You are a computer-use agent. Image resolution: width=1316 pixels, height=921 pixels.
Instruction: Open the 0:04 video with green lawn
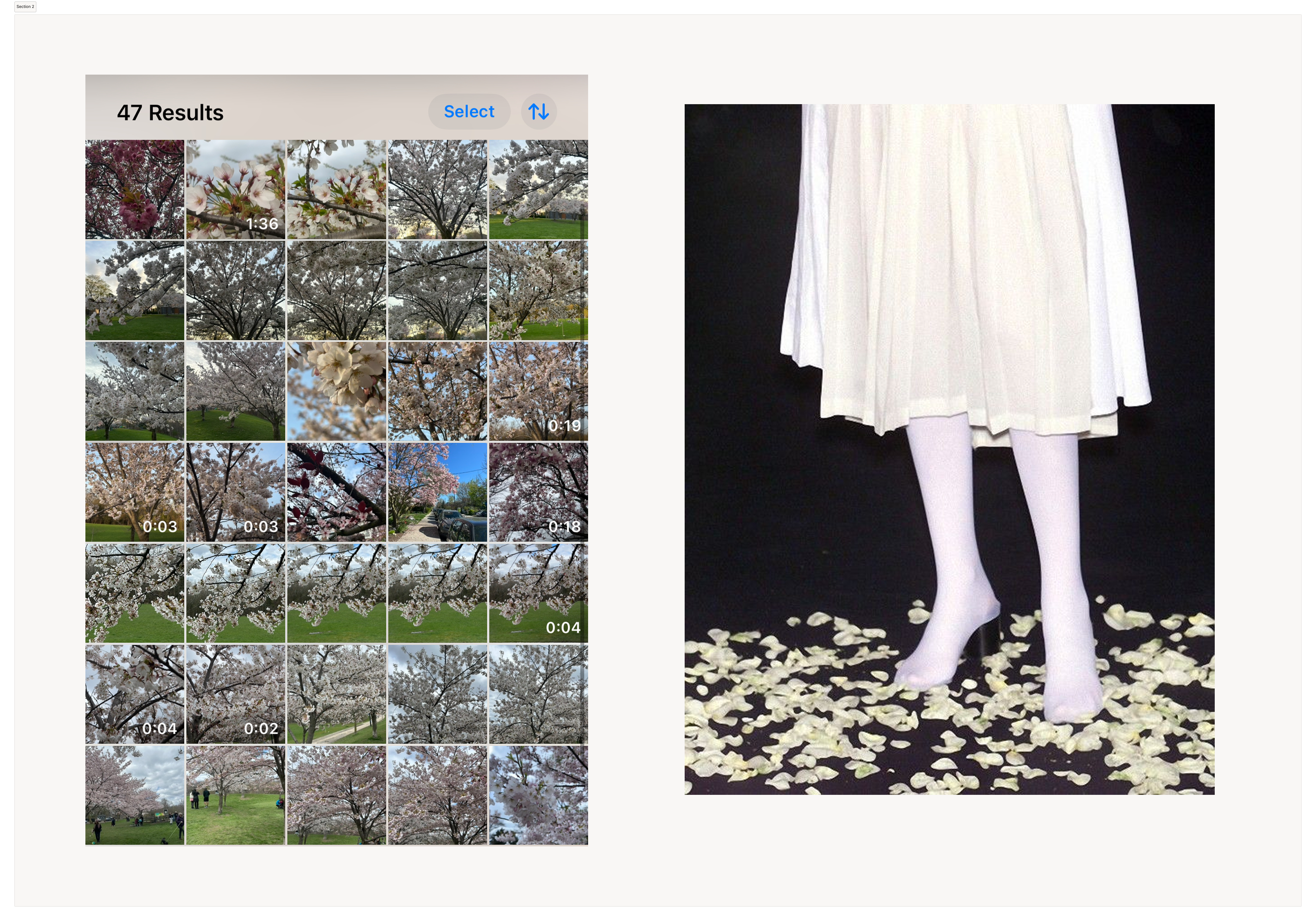pos(538,593)
